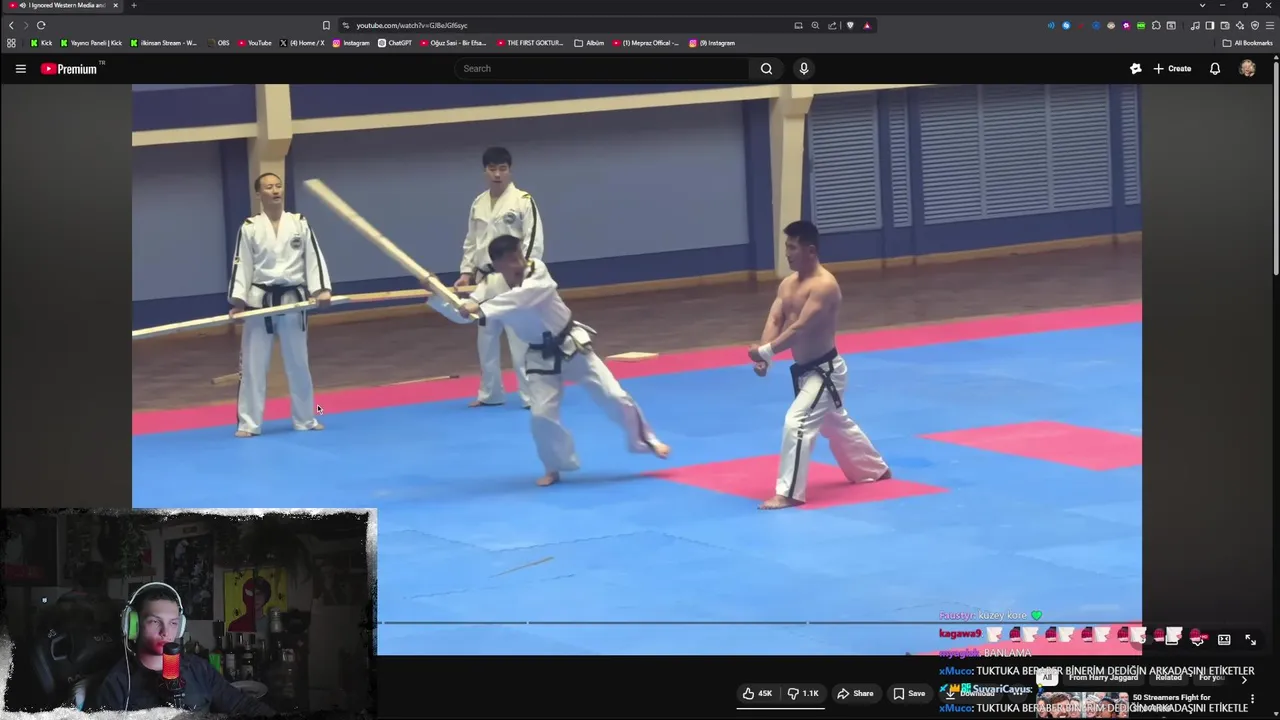
Task: Open the 50 Streamers Fight video thumbnail
Action: [x=1083, y=705]
